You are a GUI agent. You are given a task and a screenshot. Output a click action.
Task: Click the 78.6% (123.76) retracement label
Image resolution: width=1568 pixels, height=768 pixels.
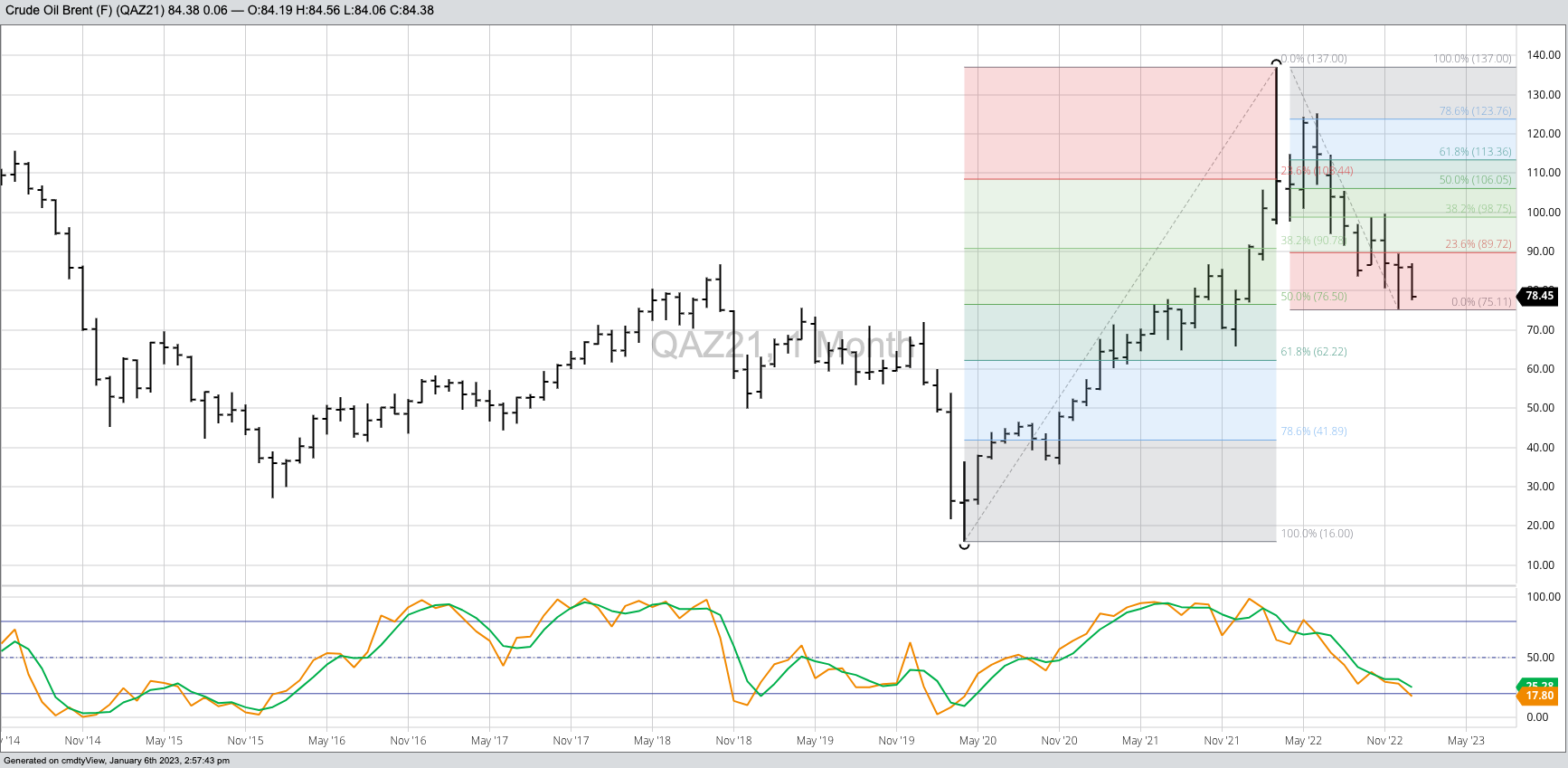[x=1475, y=111]
